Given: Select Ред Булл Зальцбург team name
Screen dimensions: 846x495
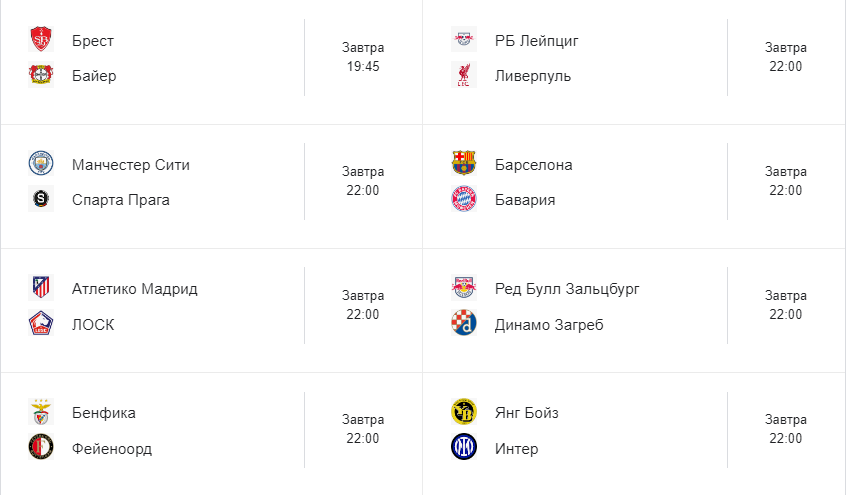Looking at the screenshot, I should (x=567, y=289).
